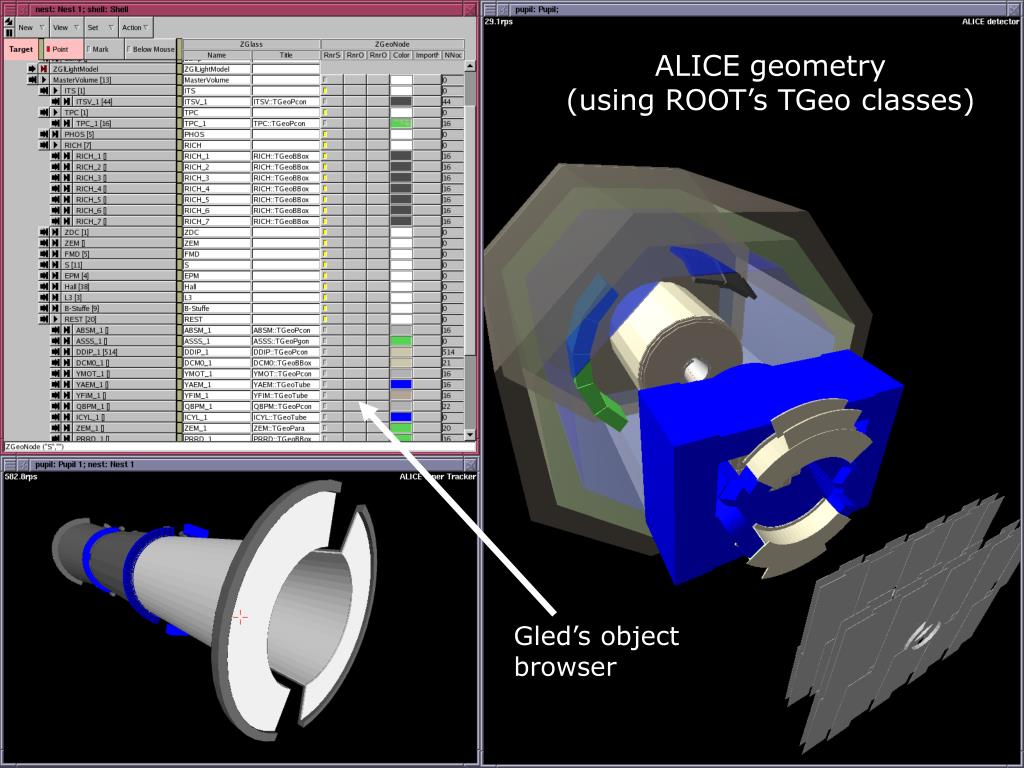1024x768 pixels.
Task: Open blue color swatch for YAEM_1
Action: 401,385
